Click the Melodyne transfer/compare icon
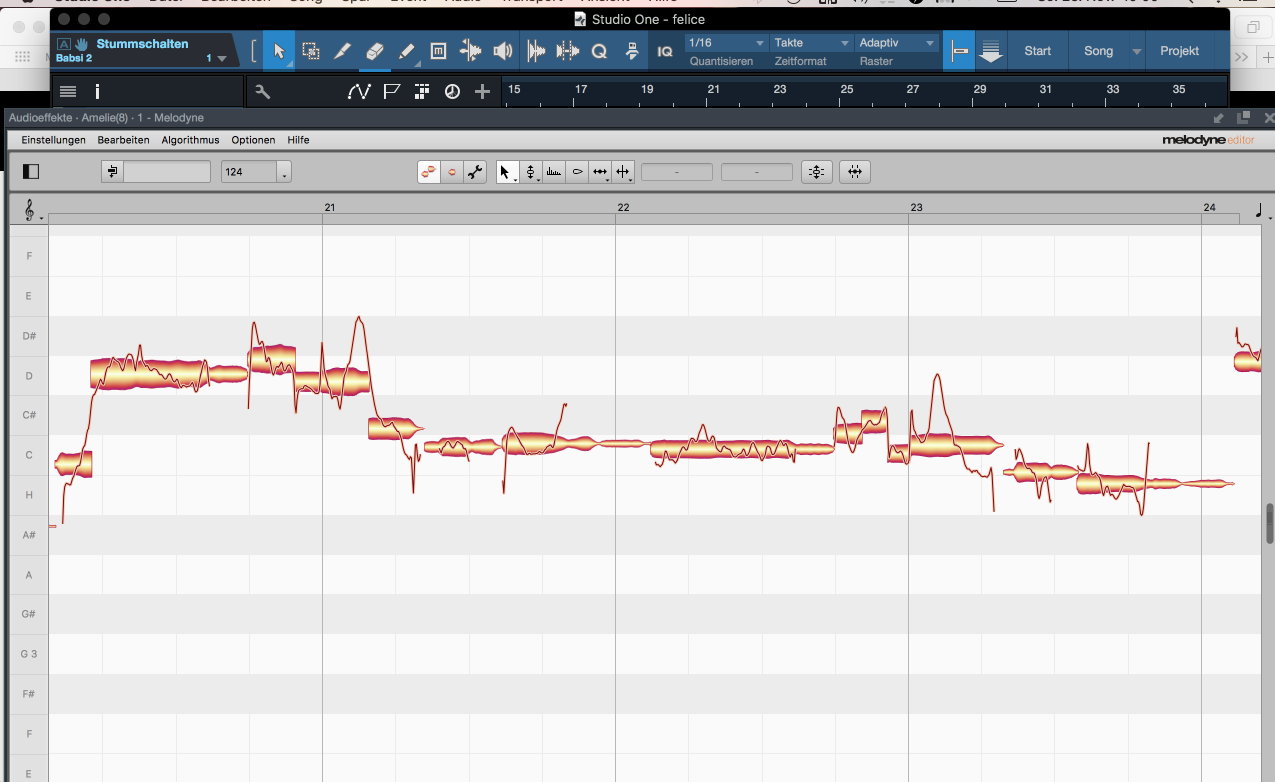The width and height of the screenshot is (1275, 782). coord(112,172)
